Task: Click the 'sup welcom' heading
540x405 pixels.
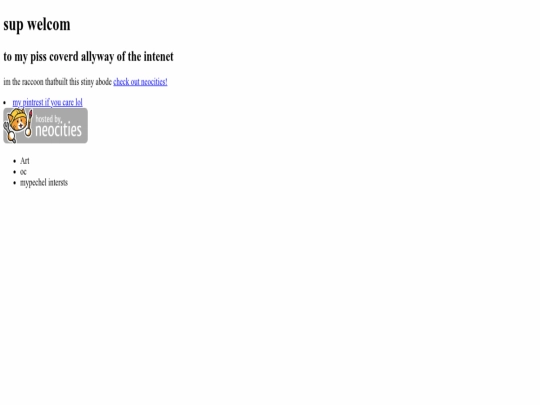Action: pyautogui.click(x=37, y=25)
